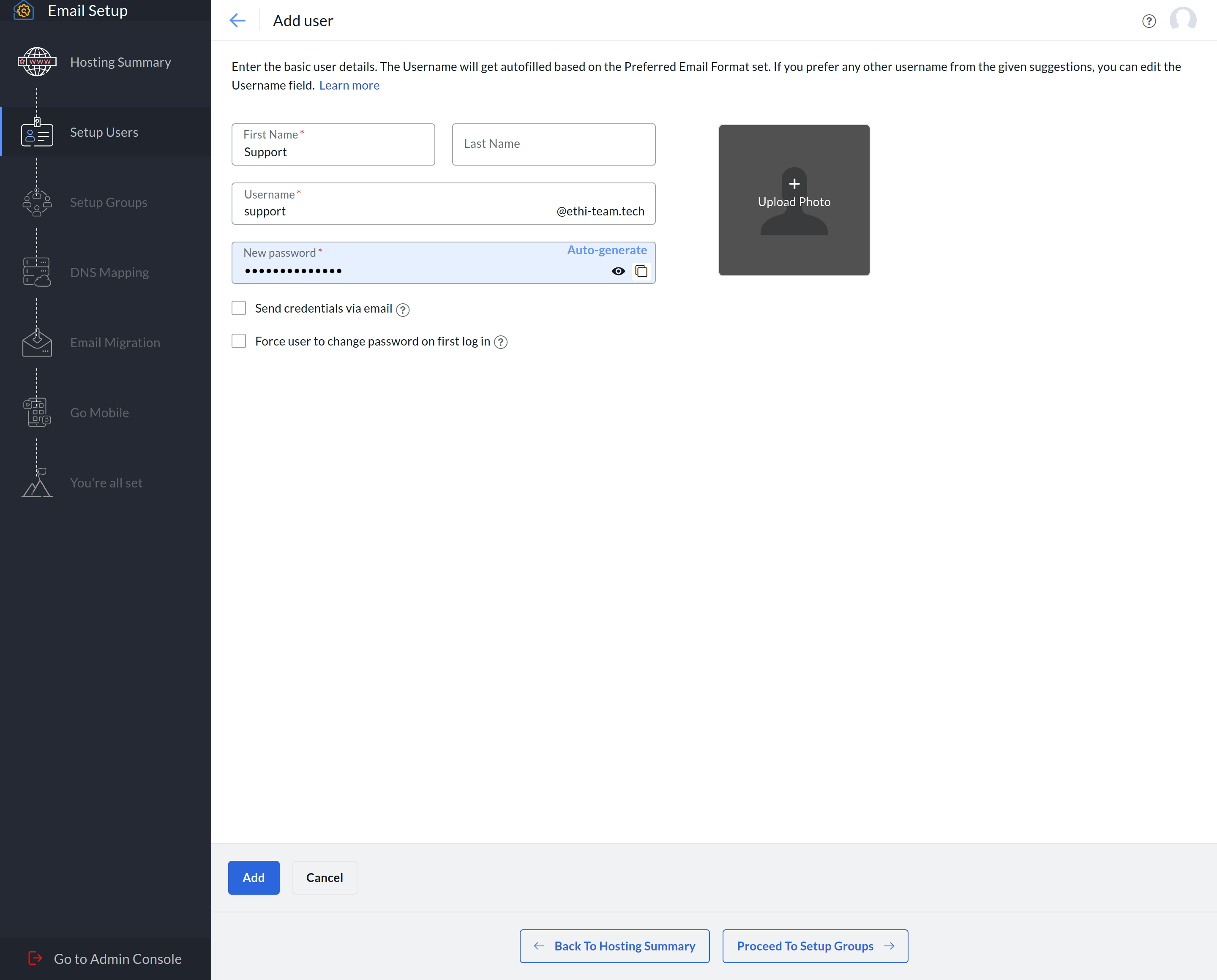Click the Admin Console exit arrow icon
This screenshot has height=980, width=1217.
tap(35, 958)
